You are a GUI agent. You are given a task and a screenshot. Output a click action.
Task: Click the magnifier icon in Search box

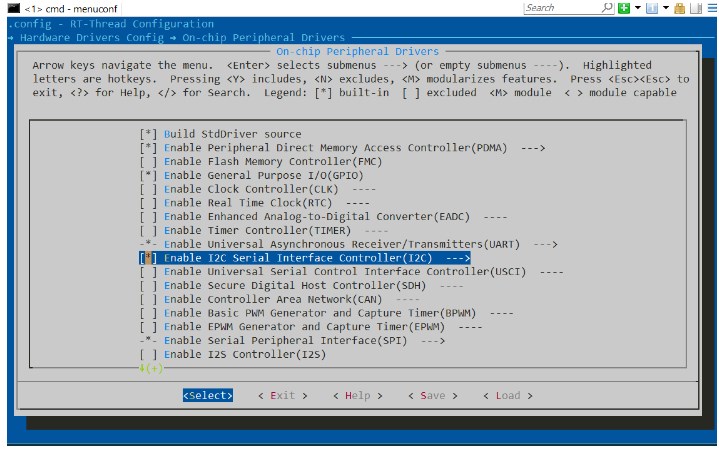click(607, 7)
